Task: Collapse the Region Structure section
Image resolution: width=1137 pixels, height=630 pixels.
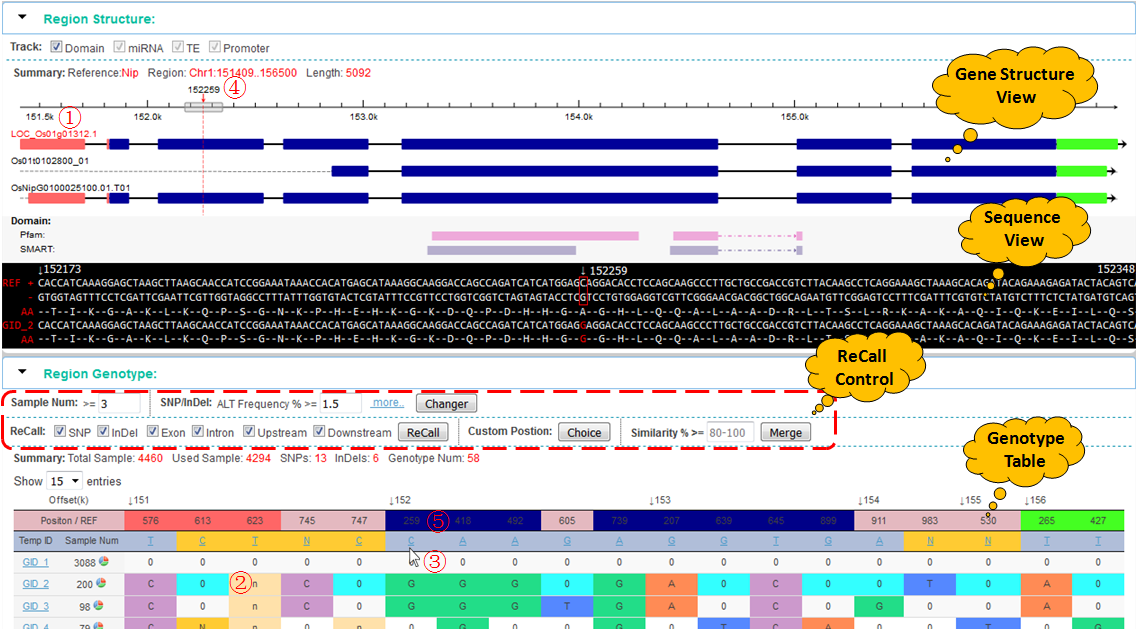Action: click(22, 17)
